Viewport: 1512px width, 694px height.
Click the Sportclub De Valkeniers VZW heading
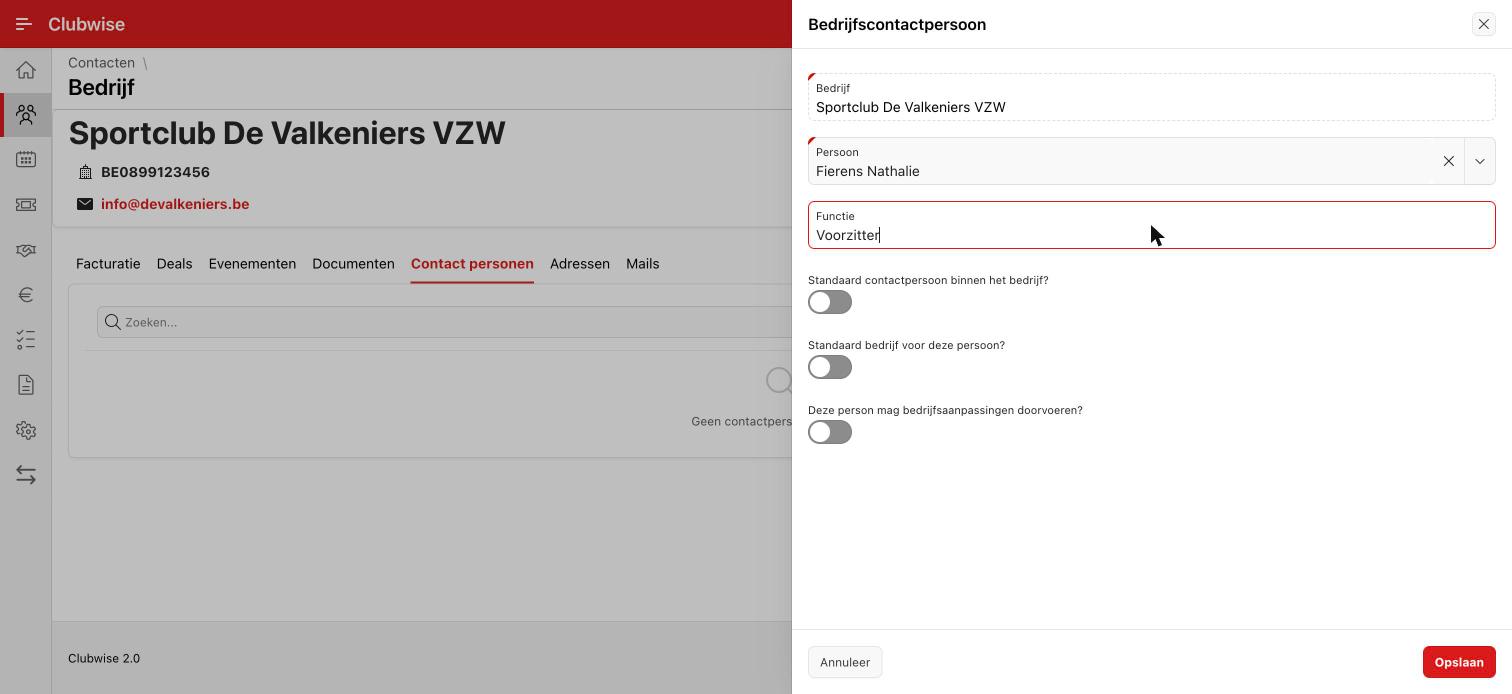pyautogui.click(x=287, y=133)
